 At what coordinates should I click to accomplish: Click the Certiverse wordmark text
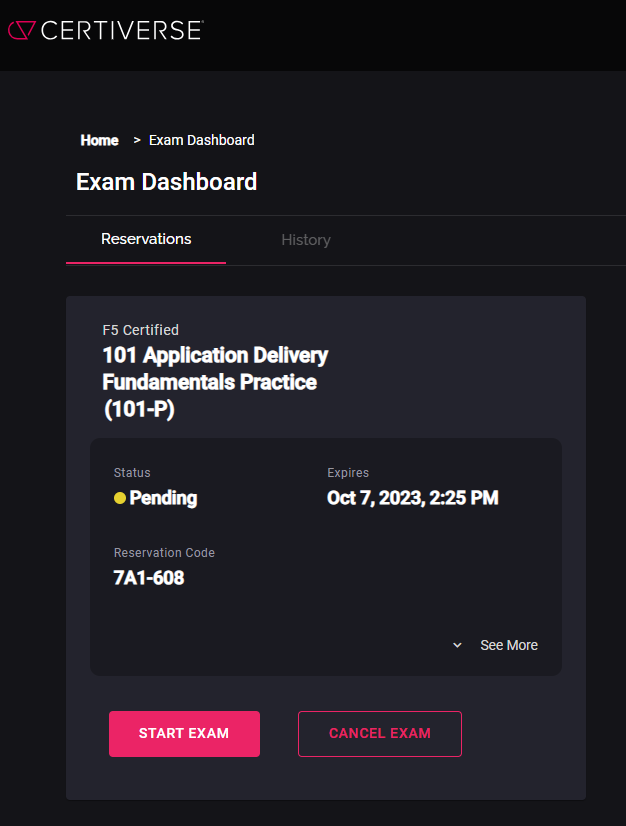click(121, 30)
